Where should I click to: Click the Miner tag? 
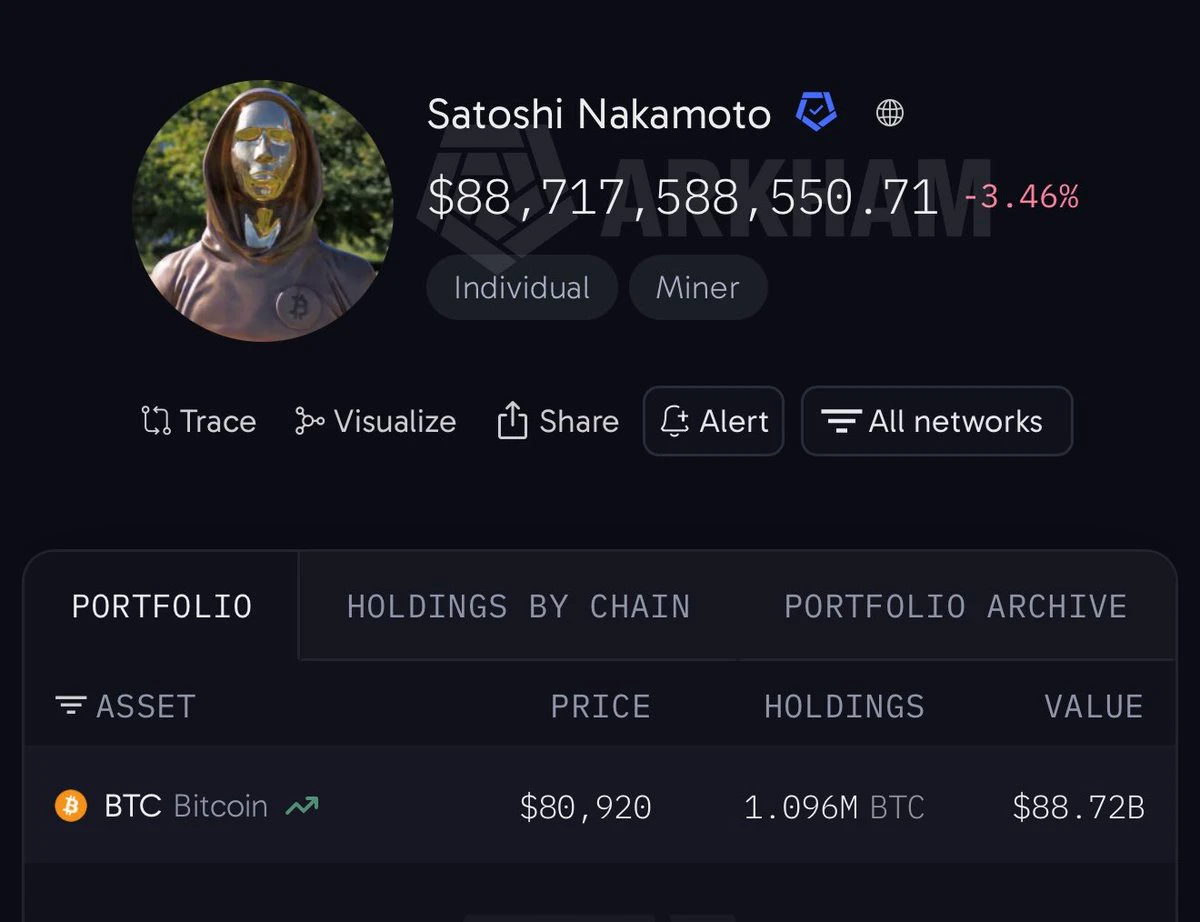698,288
